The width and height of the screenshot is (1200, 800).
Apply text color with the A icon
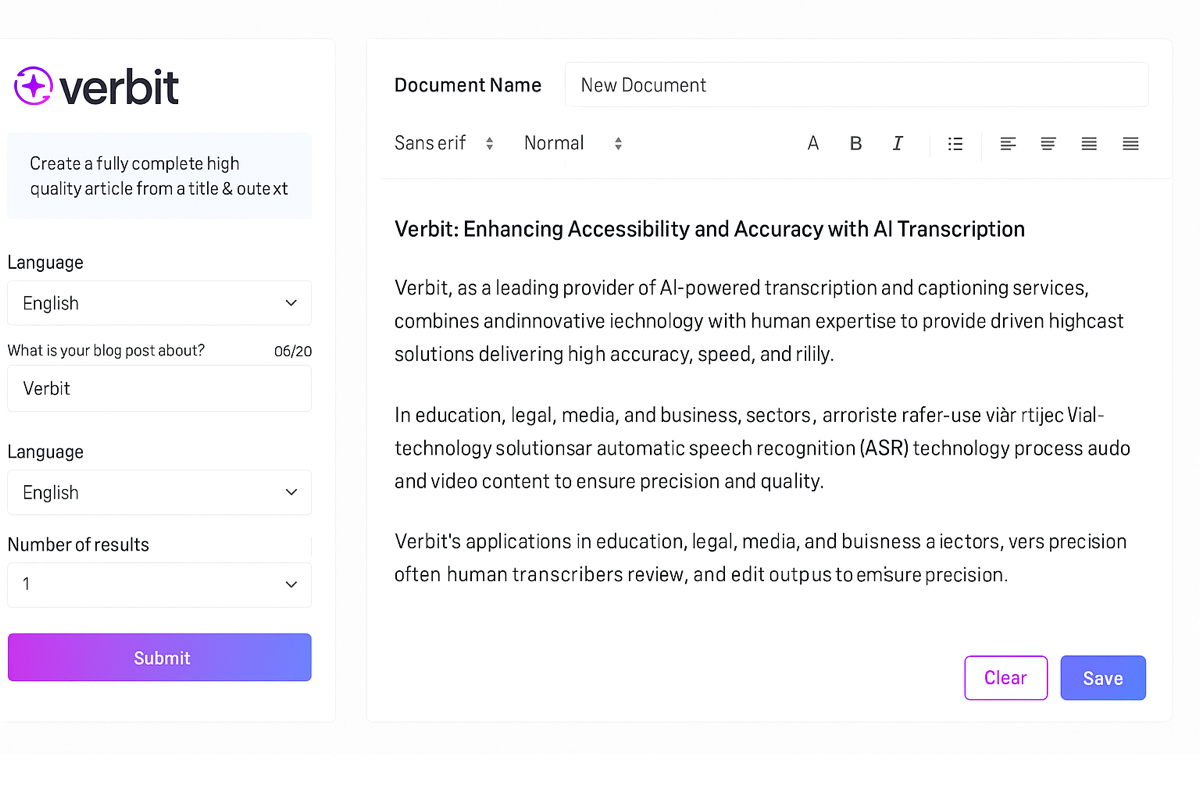813,143
